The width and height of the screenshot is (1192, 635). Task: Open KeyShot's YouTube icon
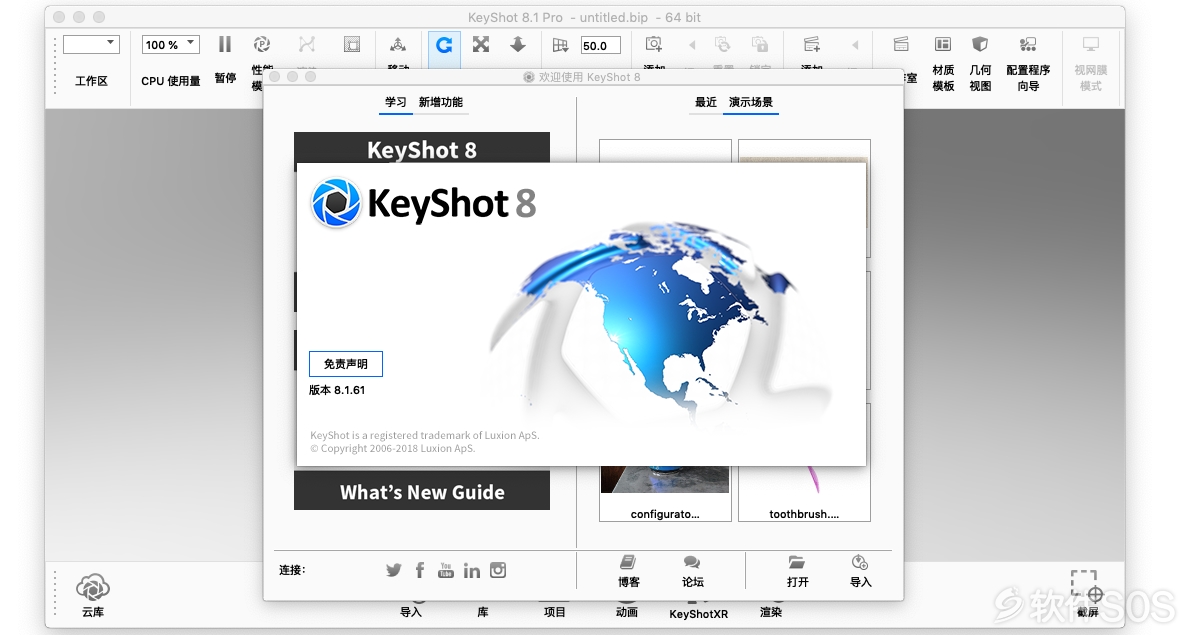click(445, 570)
